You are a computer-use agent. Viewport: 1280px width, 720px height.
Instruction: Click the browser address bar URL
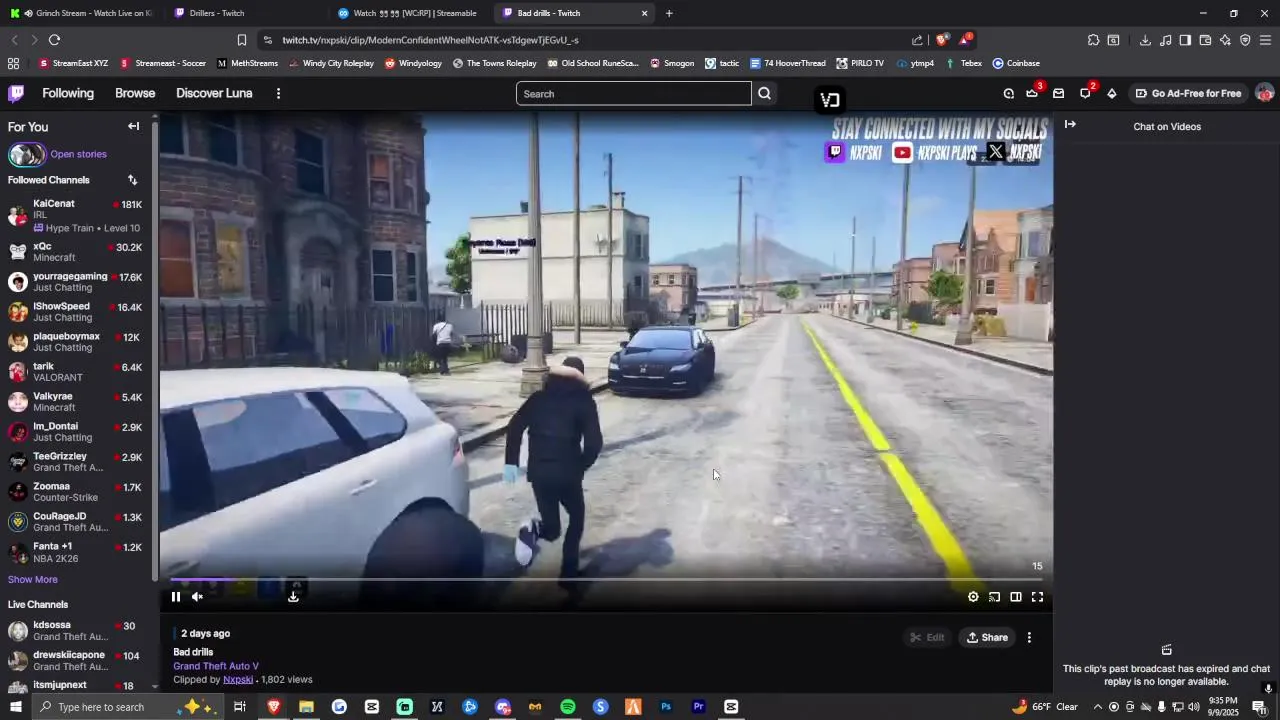tap(430, 40)
